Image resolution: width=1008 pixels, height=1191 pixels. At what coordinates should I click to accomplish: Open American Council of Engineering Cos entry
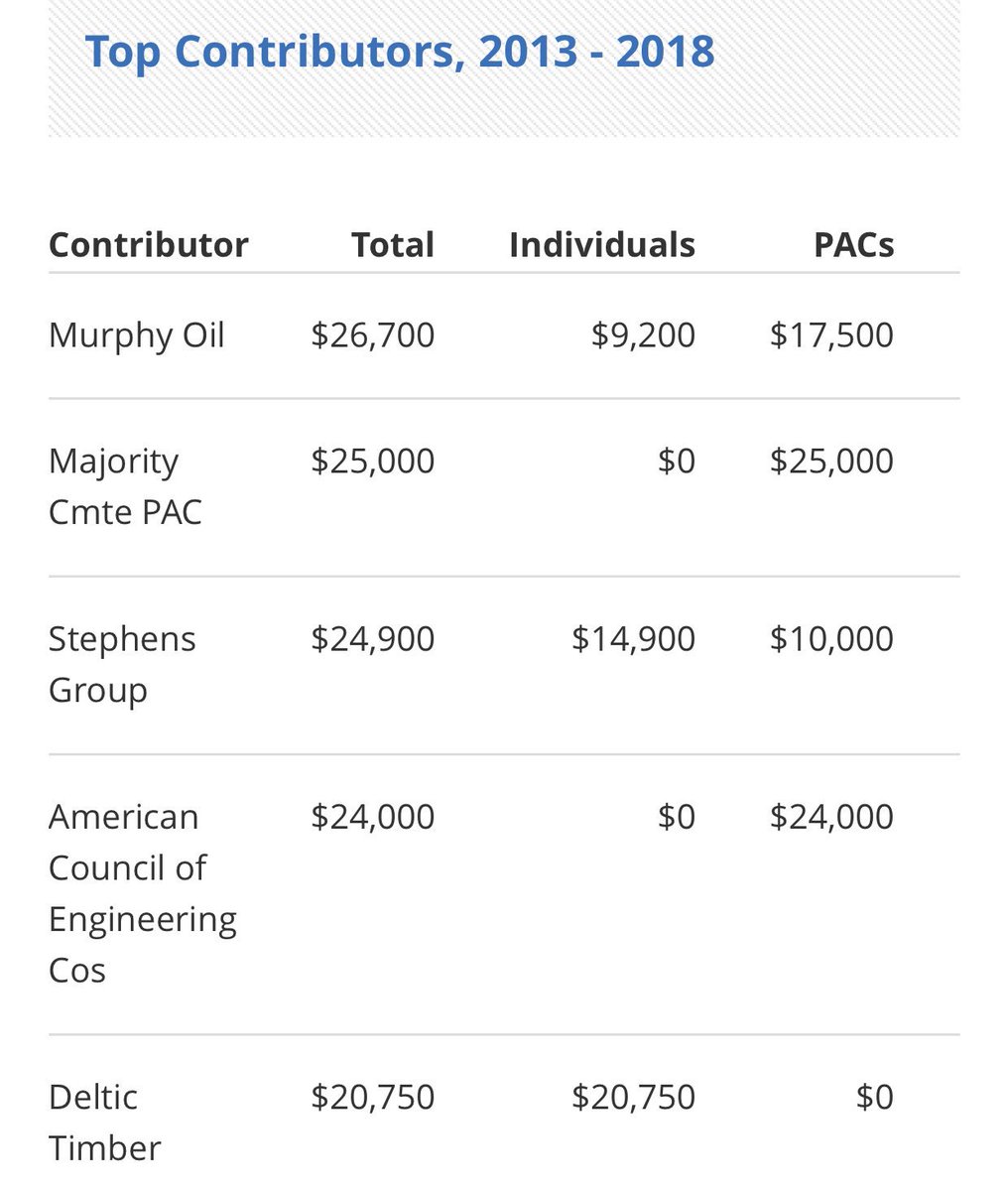click(142, 892)
